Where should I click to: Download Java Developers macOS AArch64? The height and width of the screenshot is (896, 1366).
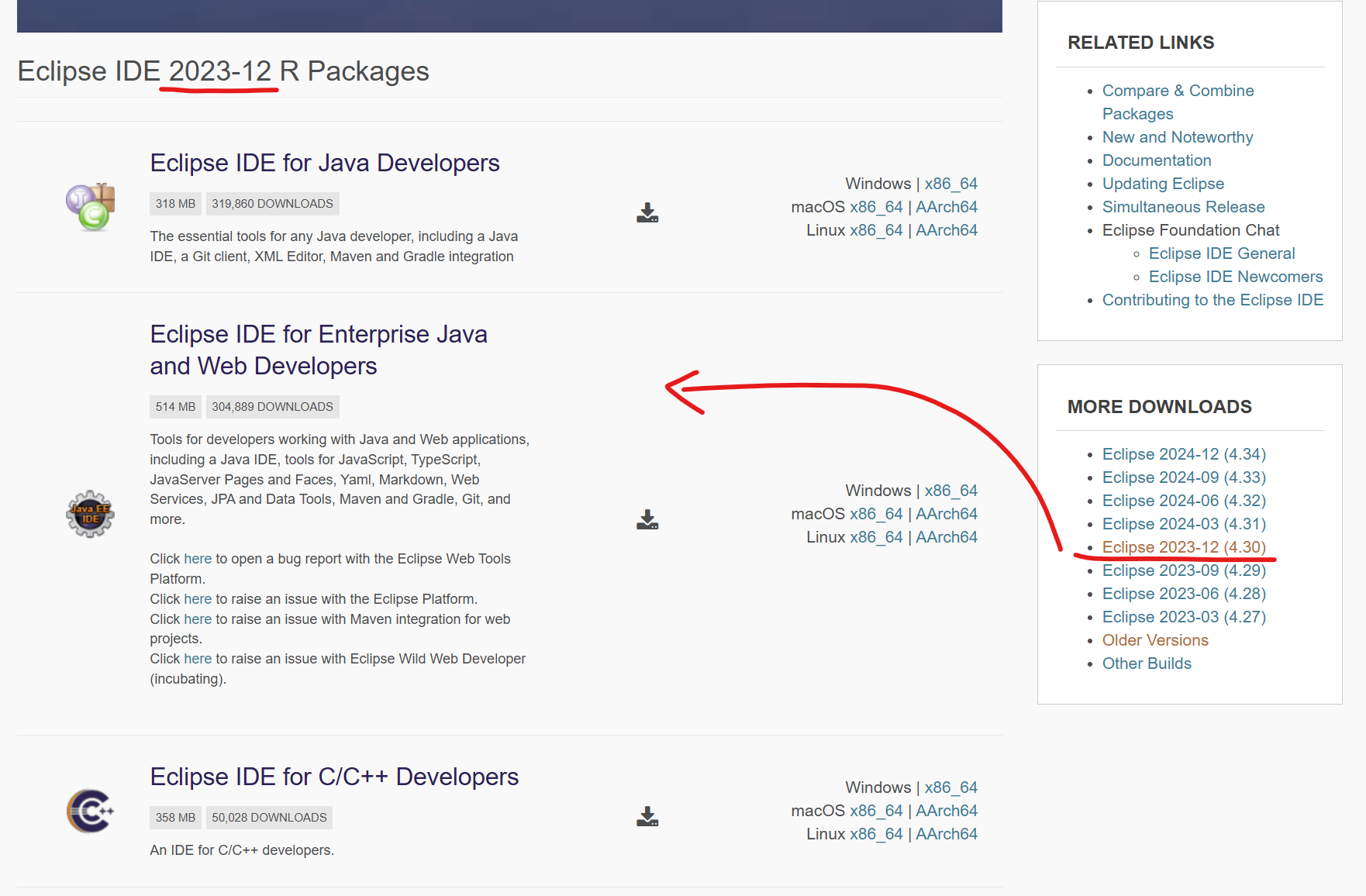pos(947,207)
